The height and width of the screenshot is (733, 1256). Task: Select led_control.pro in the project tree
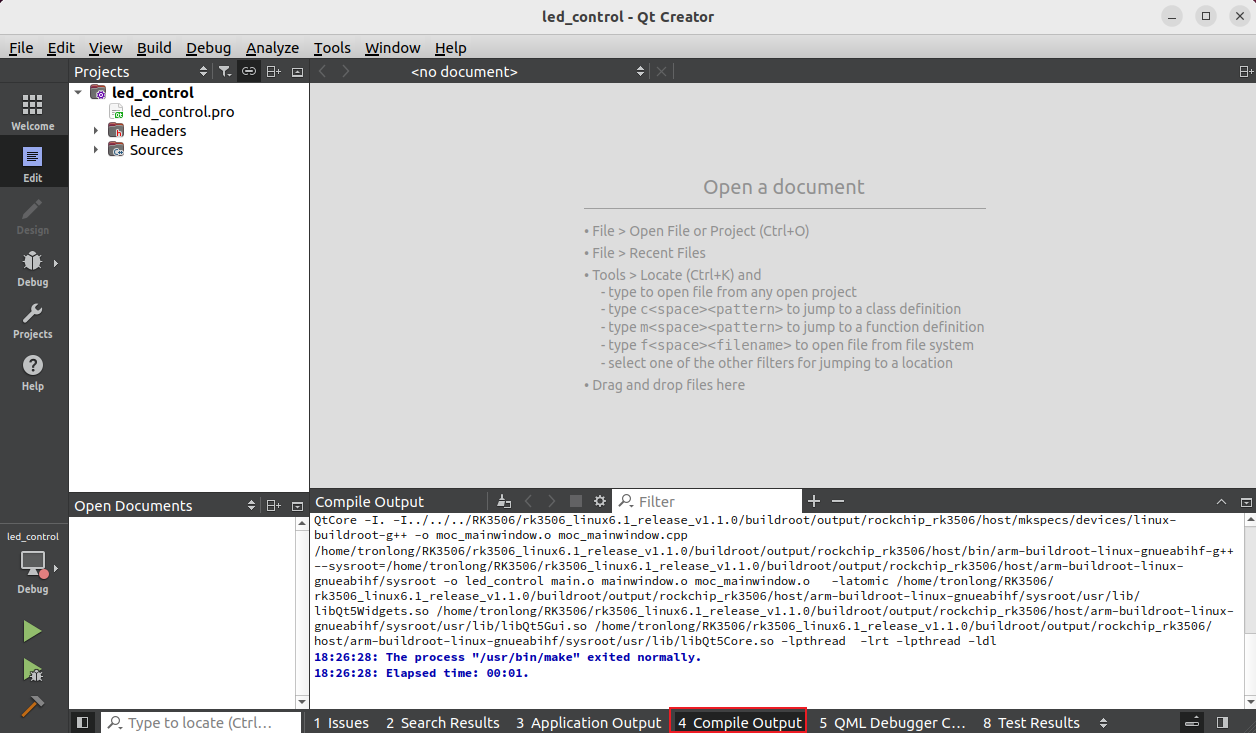point(182,112)
